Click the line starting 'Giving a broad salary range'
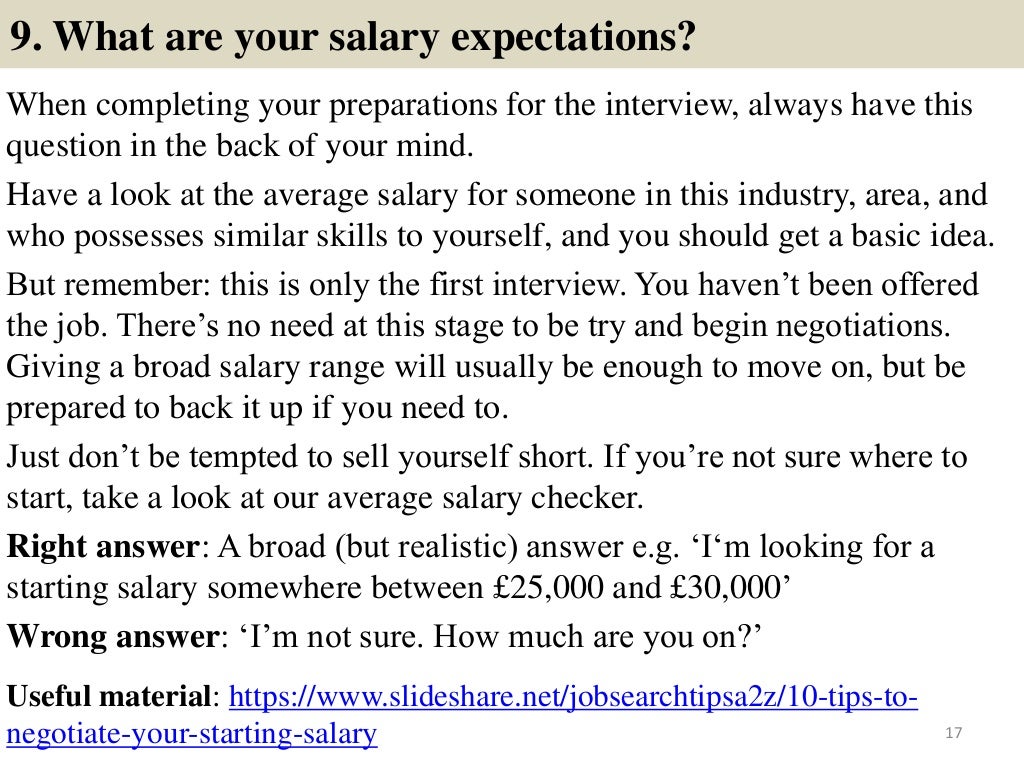Viewport: 1024px width, 768px height. coord(486,367)
